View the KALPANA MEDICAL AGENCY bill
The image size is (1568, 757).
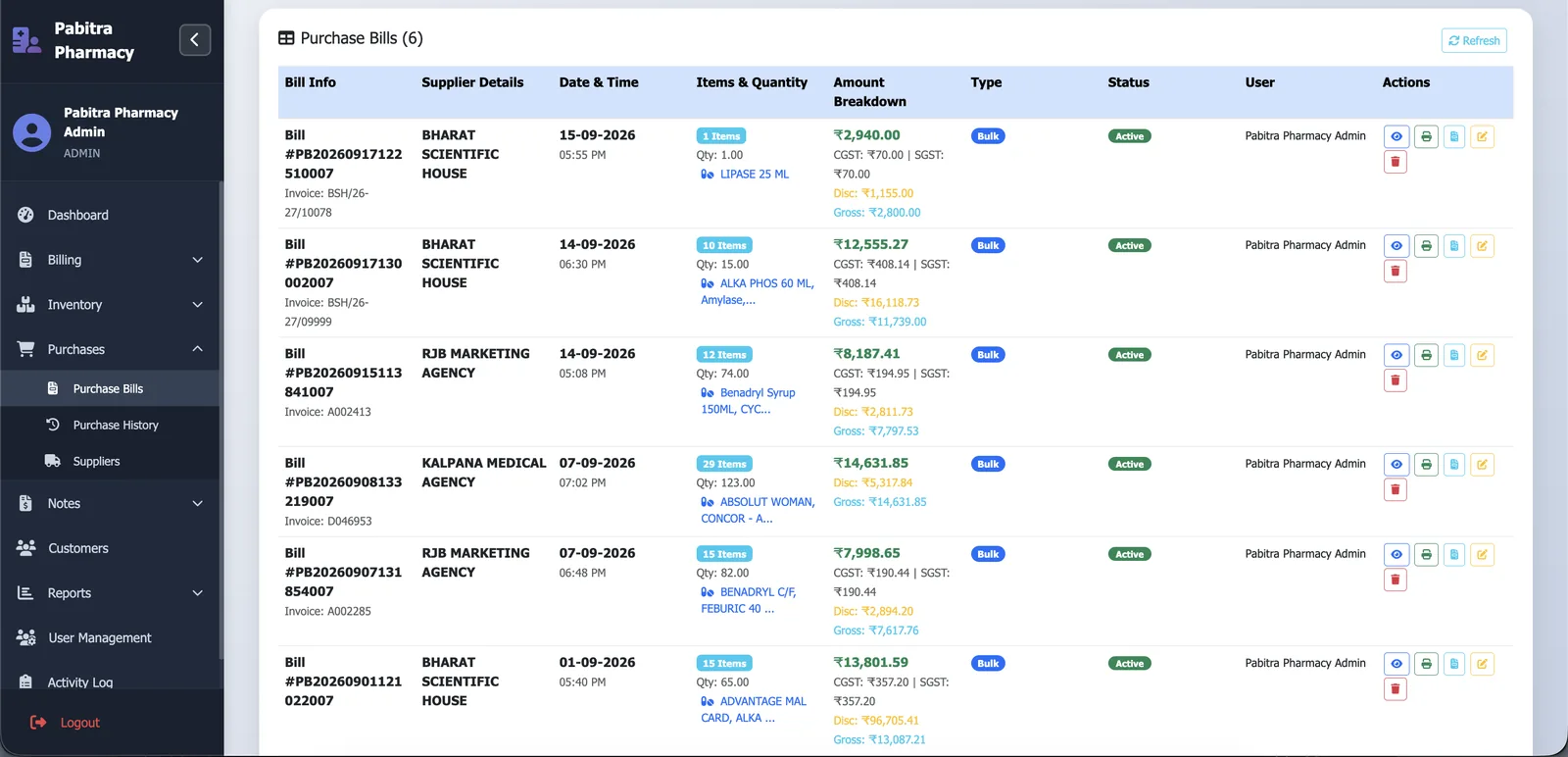[x=1396, y=465]
